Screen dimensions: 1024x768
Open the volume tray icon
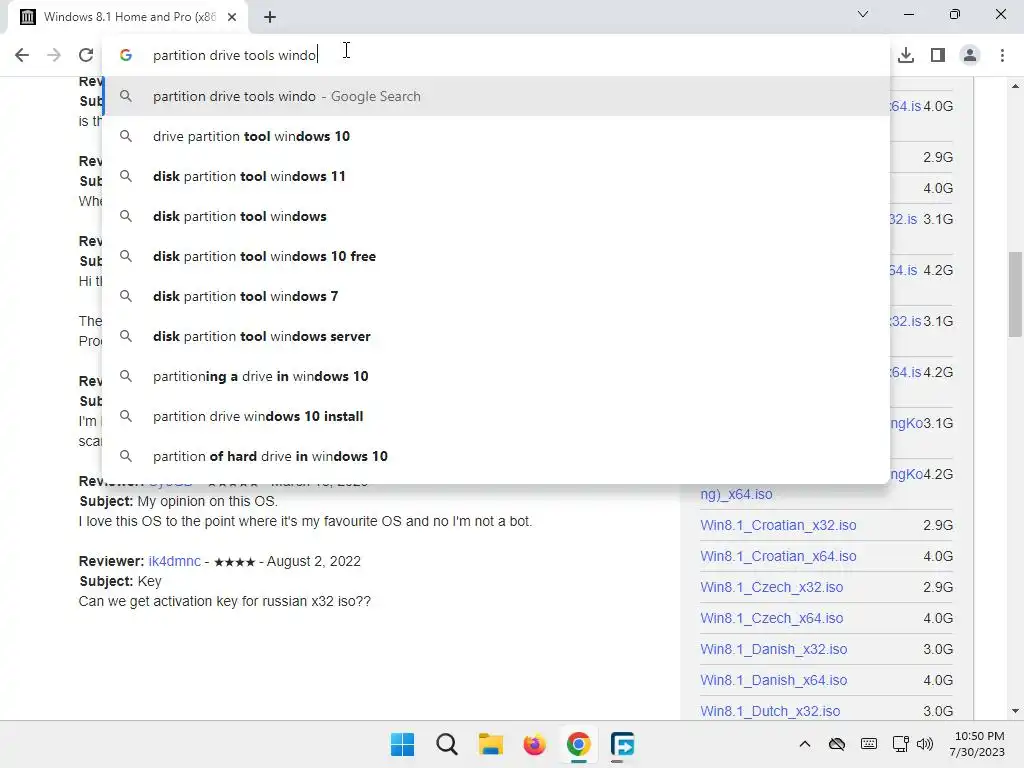coord(925,744)
